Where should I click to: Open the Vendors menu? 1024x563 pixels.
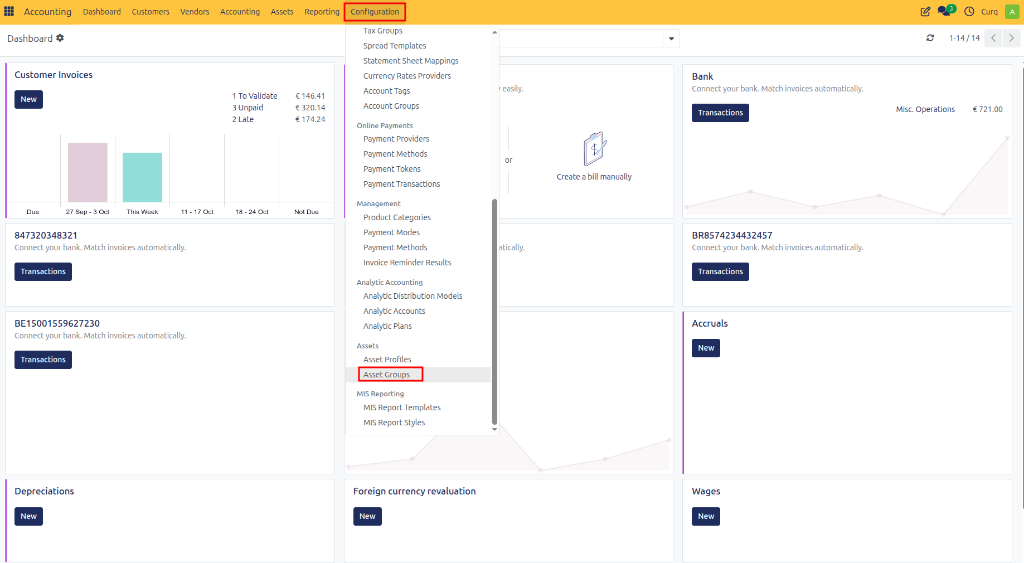click(195, 12)
